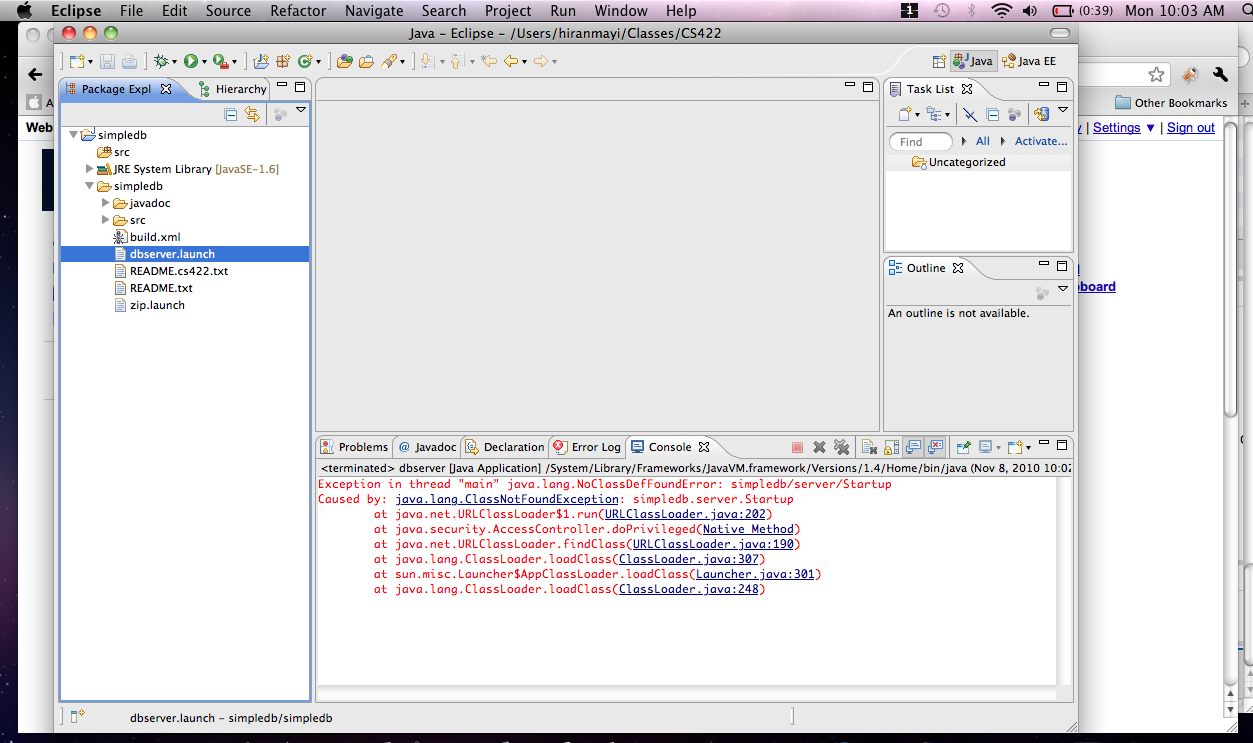Toggle Link with Editor in Package Explorer
This screenshot has width=1253, height=743.
point(252,115)
